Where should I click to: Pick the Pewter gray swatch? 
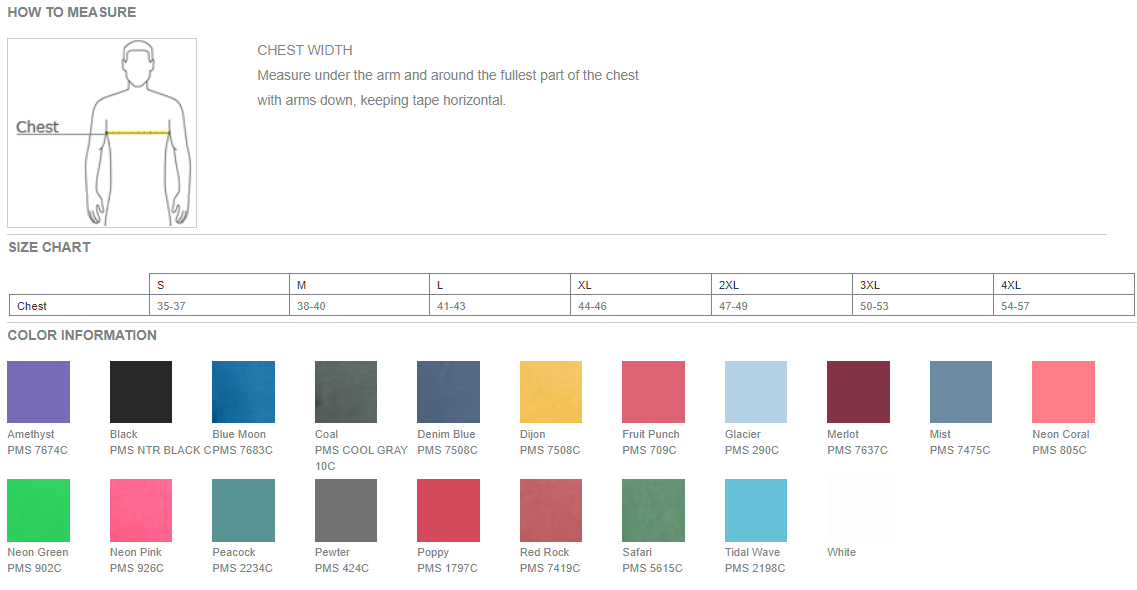[x=346, y=510]
